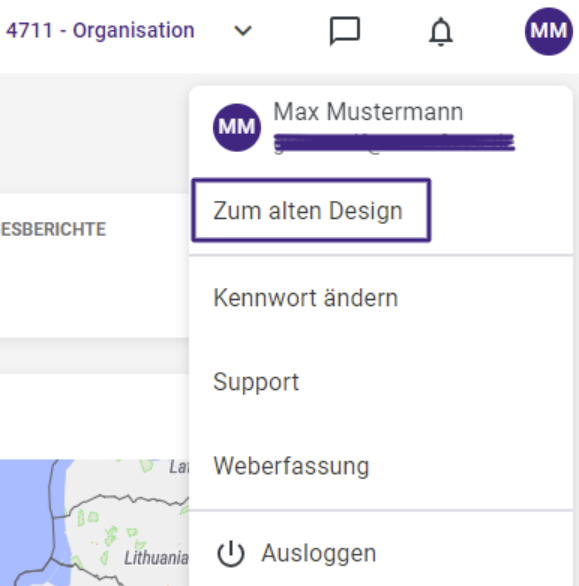
Task: Open the chat messages icon
Action: pyautogui.click(x=345, y=31)
